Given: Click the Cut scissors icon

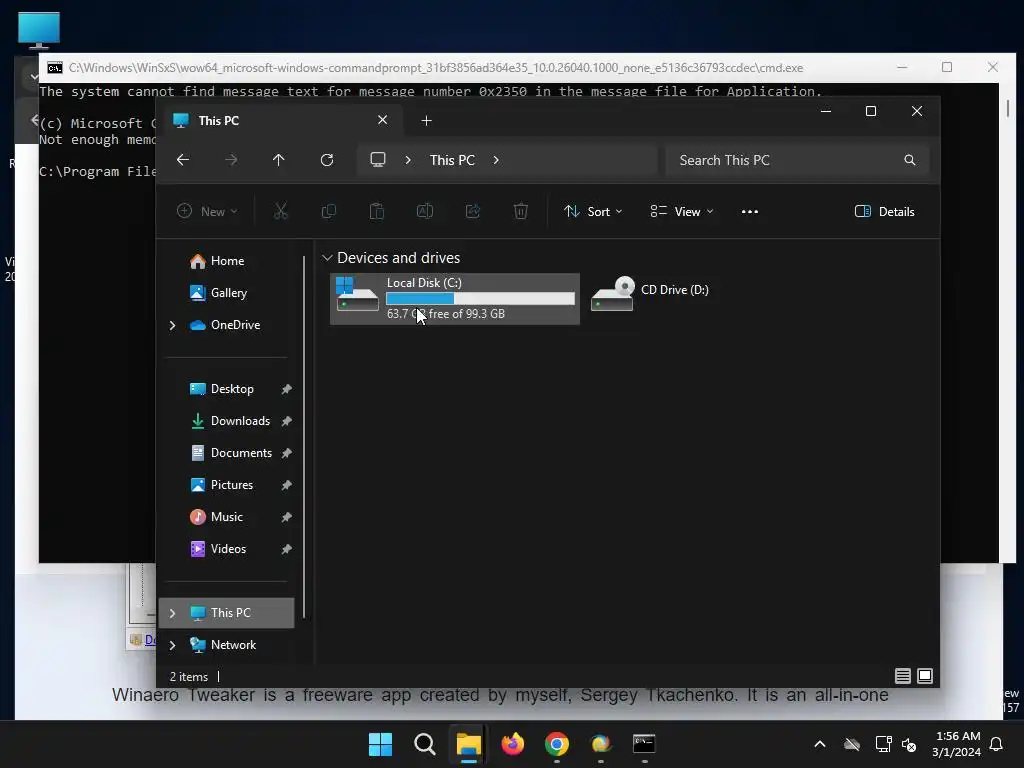Looking at the screenshot, I should 281,212.
